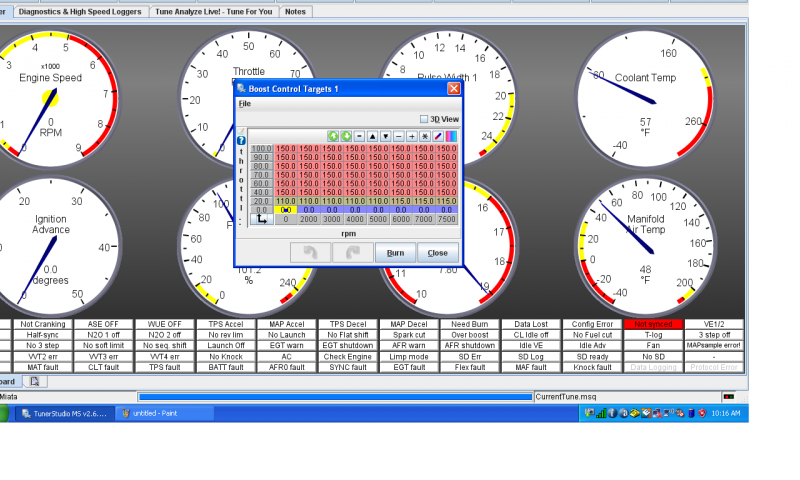
Task: Click the axis swap arrow icon in table corner
Action: (260, 218)
